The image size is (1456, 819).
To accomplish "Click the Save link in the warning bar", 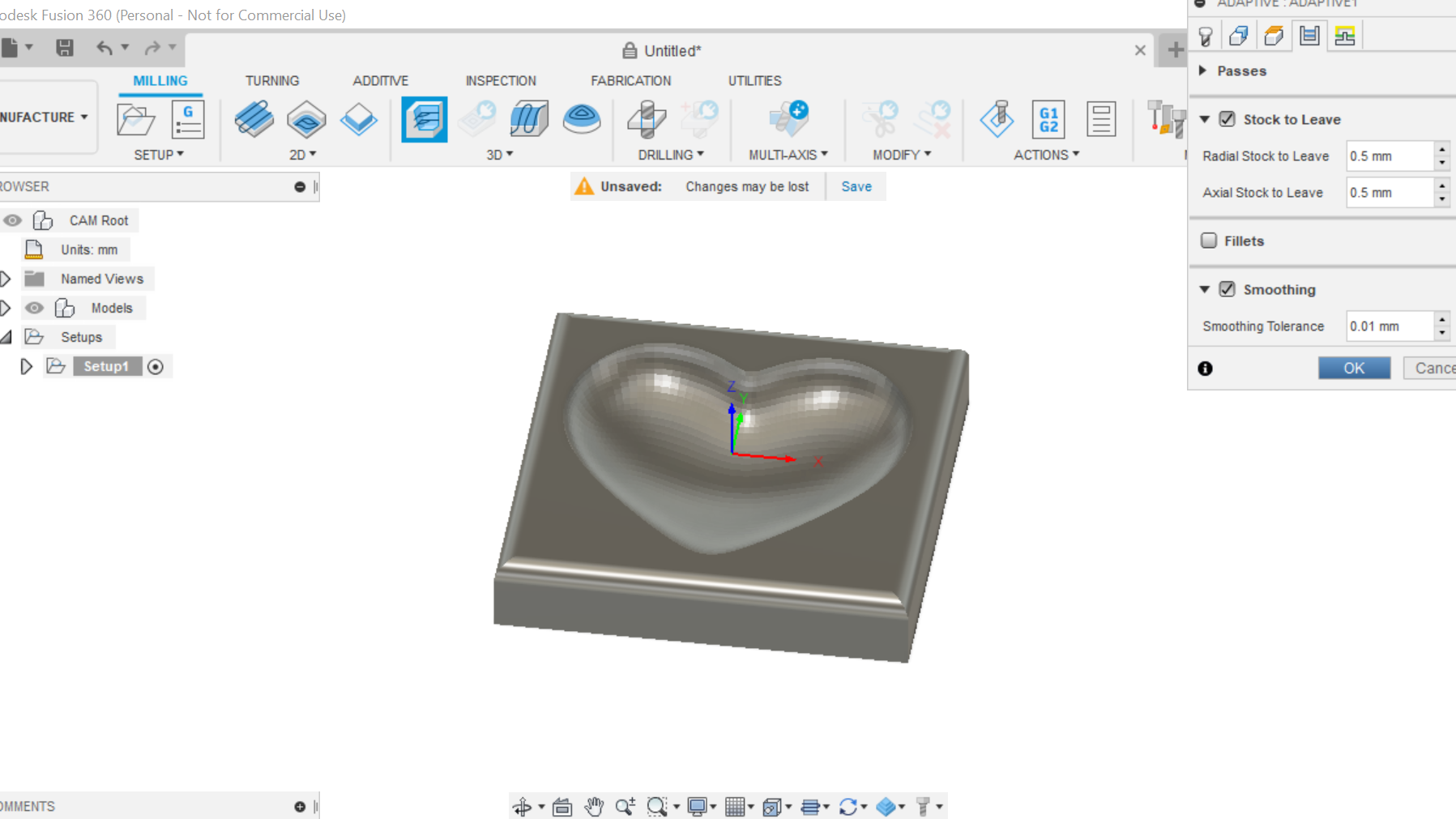I will pyautogui.click(x=856, y=186).
